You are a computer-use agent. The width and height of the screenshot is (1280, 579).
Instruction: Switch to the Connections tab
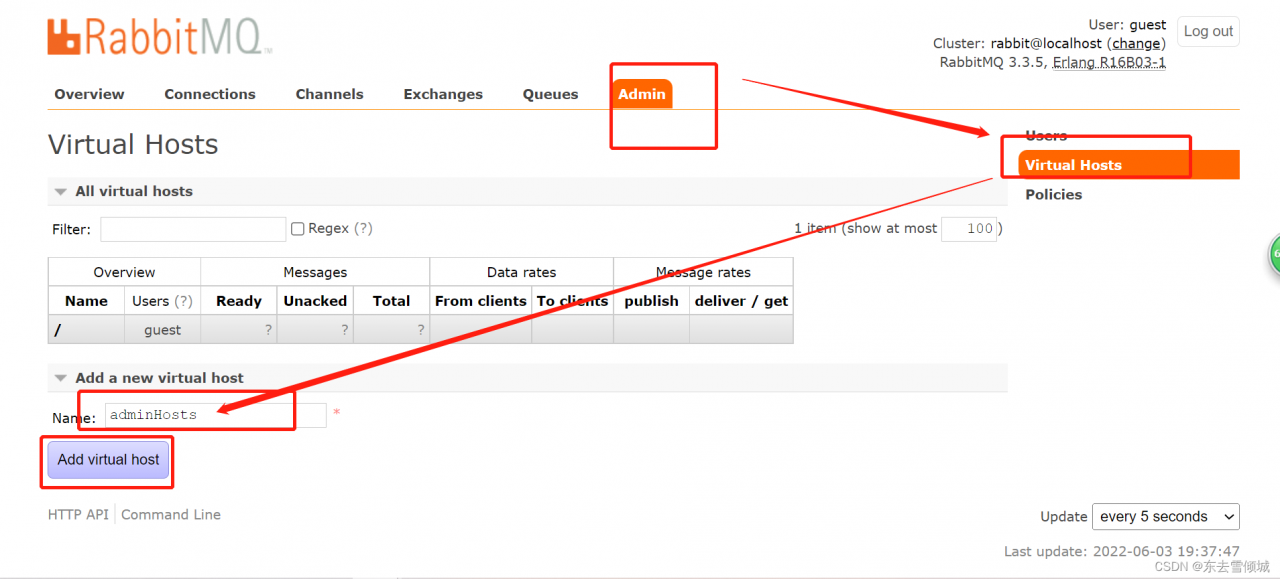pos(210,94)
